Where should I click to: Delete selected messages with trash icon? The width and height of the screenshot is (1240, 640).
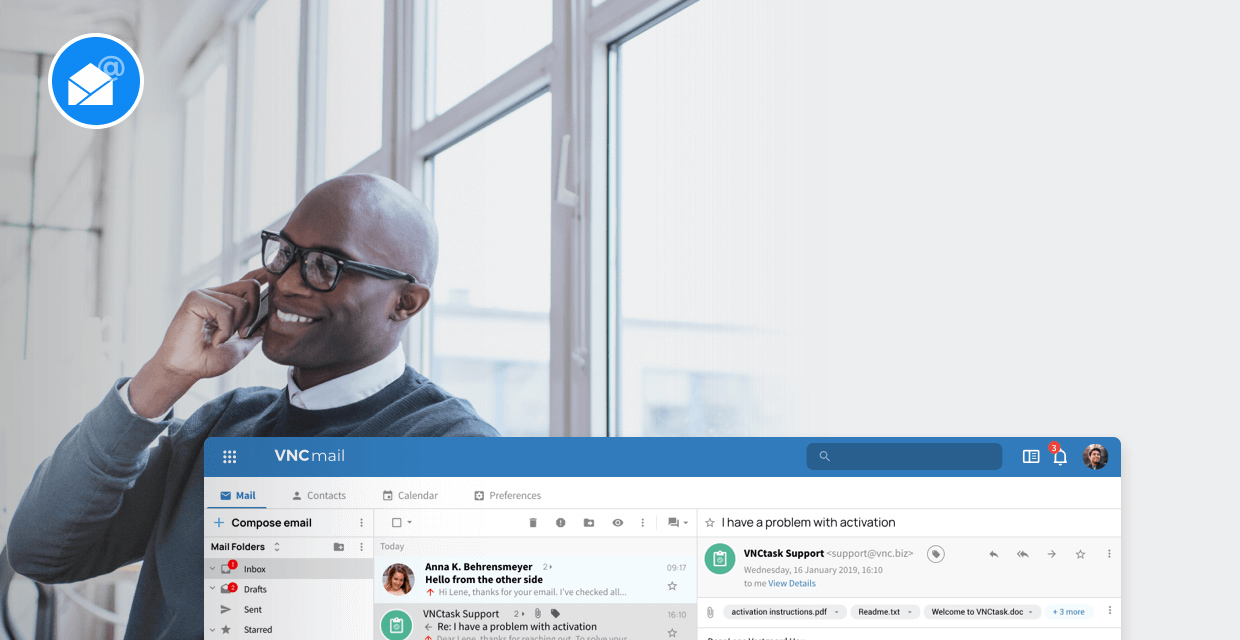click(x=533, y=522)
